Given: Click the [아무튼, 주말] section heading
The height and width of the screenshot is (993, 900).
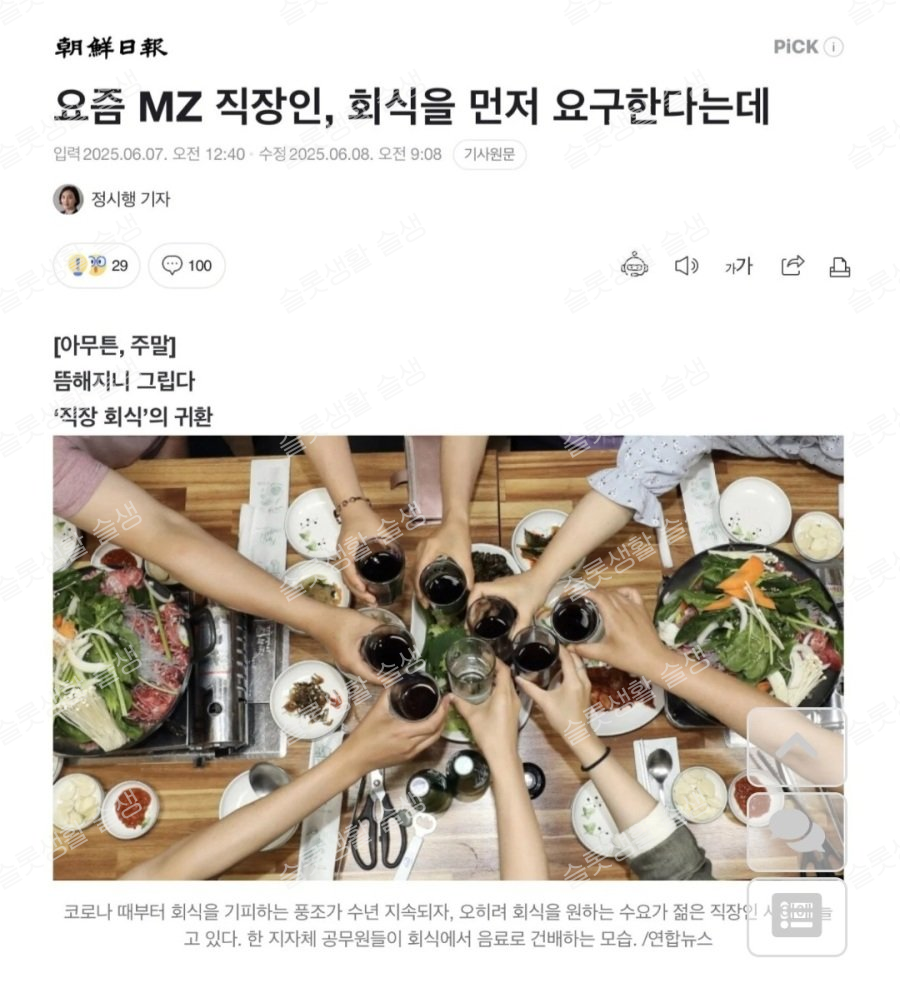Looking at the screenshot, I should (115, 346).
